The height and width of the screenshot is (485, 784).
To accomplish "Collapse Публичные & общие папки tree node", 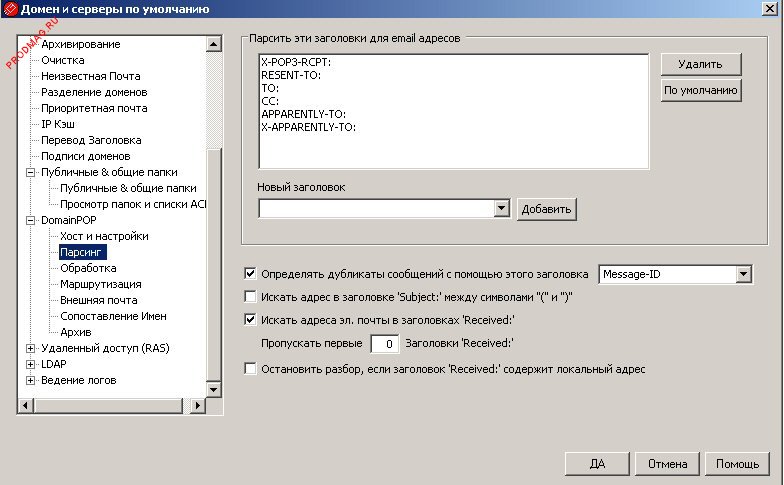I will point(30,172).
